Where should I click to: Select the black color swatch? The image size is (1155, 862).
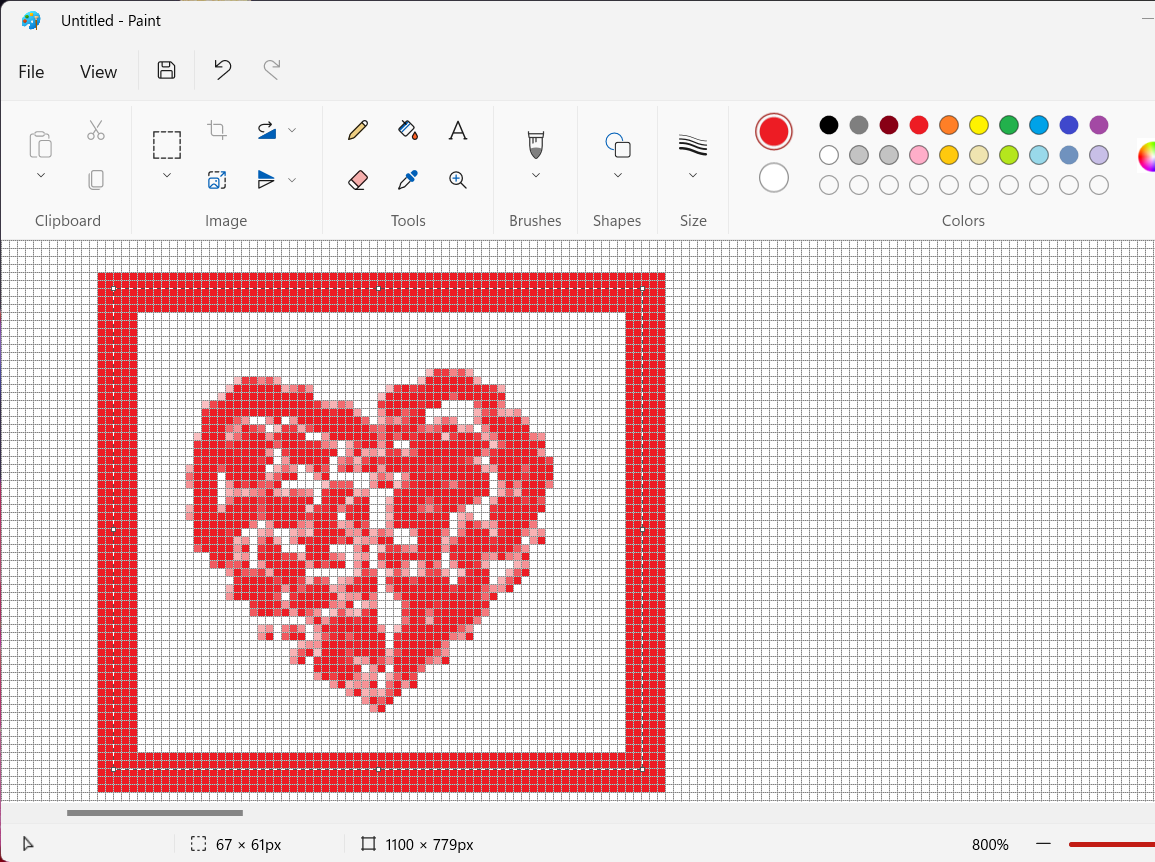tap(828, 124)
